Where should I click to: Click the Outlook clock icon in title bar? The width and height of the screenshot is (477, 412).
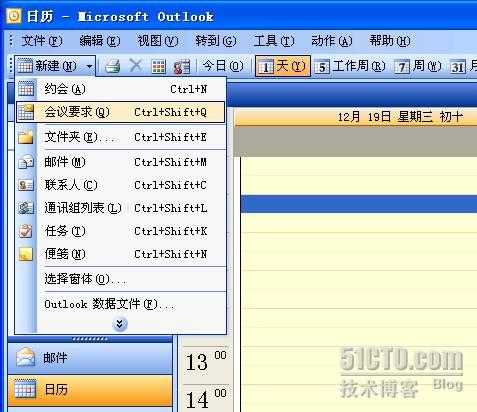coord(14,16)
